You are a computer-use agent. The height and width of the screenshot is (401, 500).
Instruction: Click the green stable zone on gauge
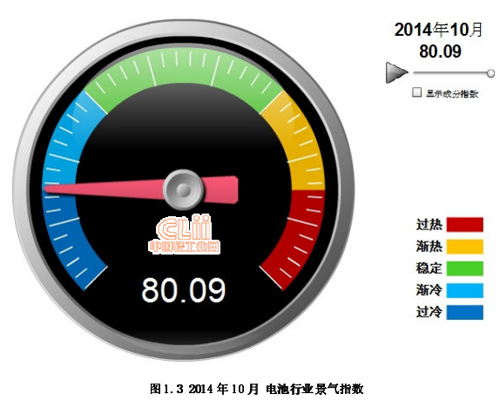[x=183, y=67]
